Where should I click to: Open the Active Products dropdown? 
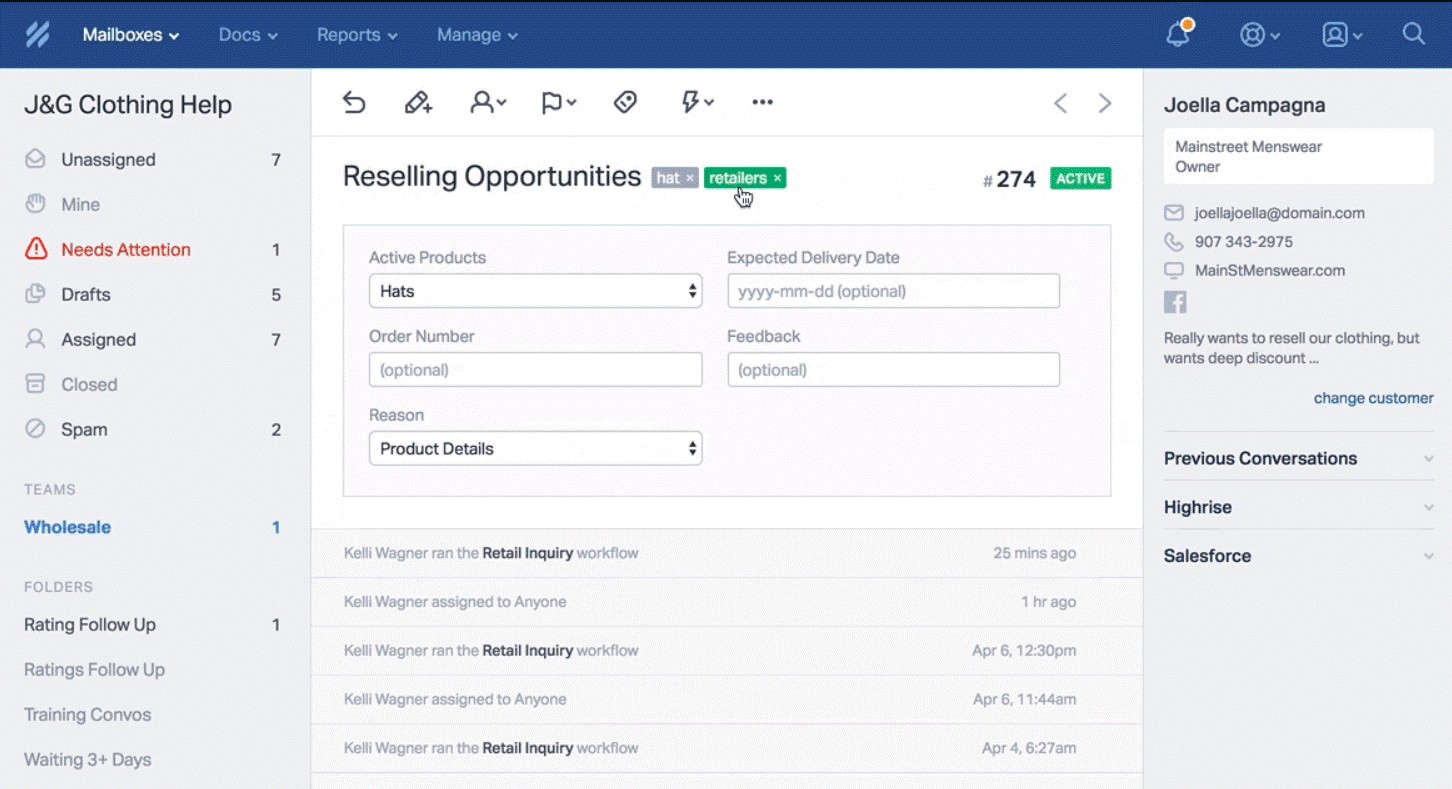click(x=535, y=290)
